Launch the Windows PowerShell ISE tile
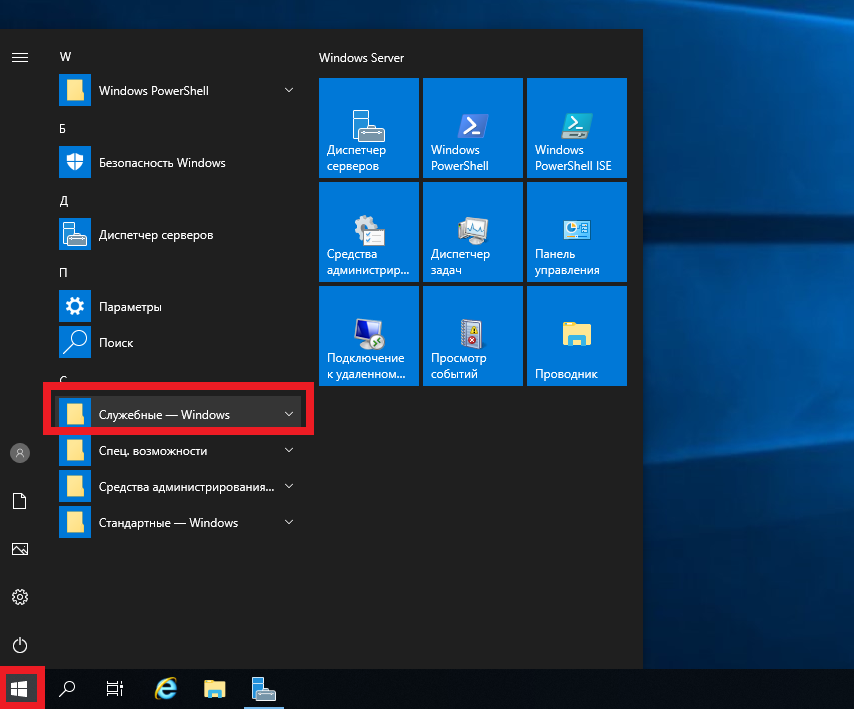854x709 pixels. tap(577, 128)
